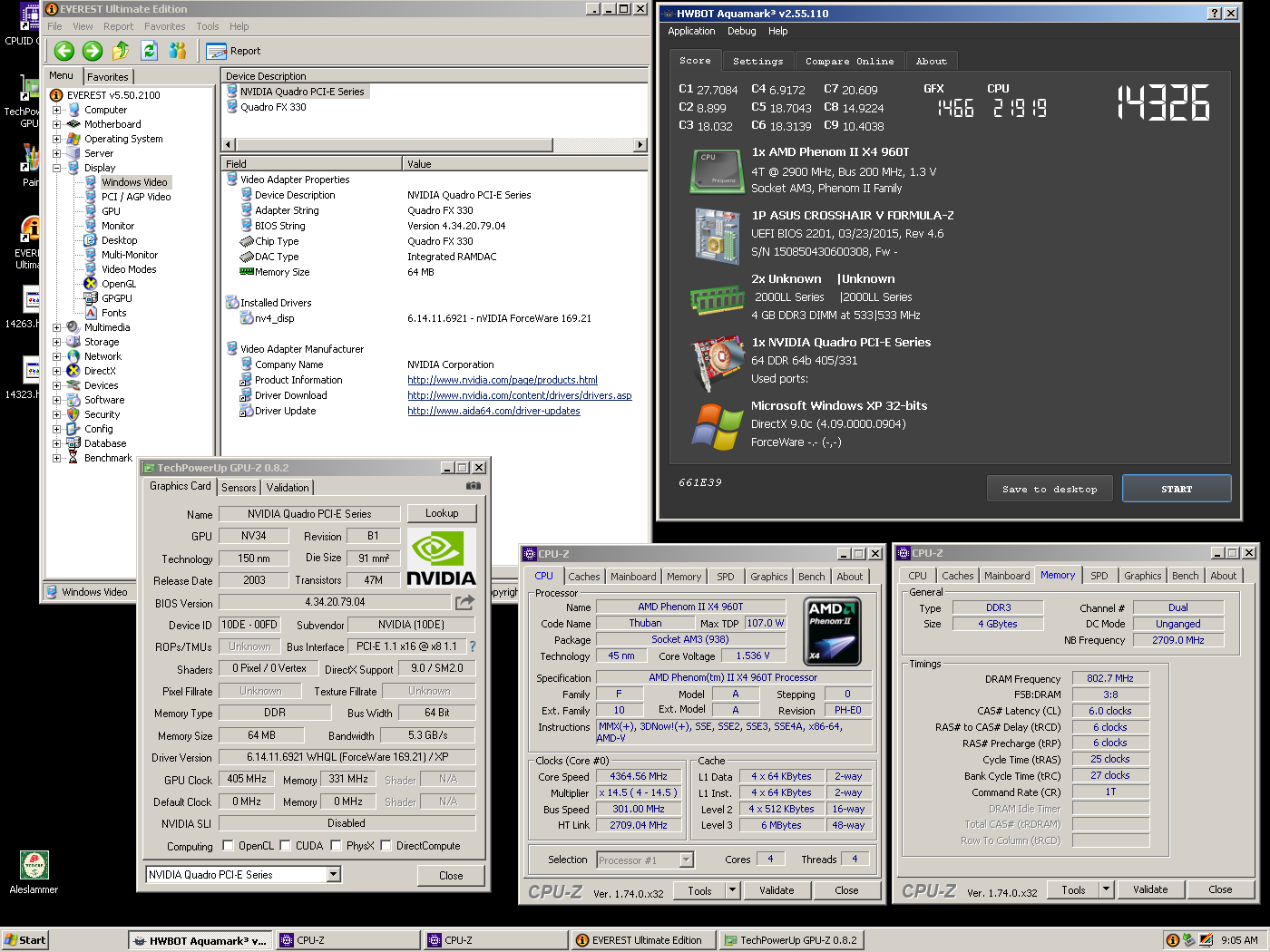
Task: Switch to the Favorites tab in EVEREST sidebar
Action: click(x=108, y=77)
